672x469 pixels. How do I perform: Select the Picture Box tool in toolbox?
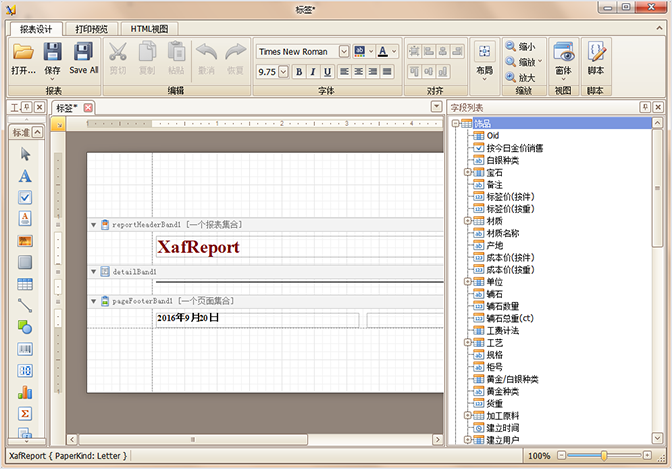pyautogui.click(x=25, y=240)
